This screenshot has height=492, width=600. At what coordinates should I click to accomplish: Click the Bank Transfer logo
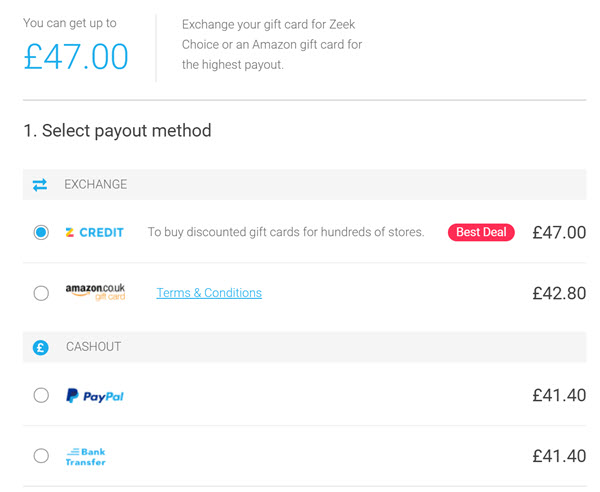click(85, 456)
